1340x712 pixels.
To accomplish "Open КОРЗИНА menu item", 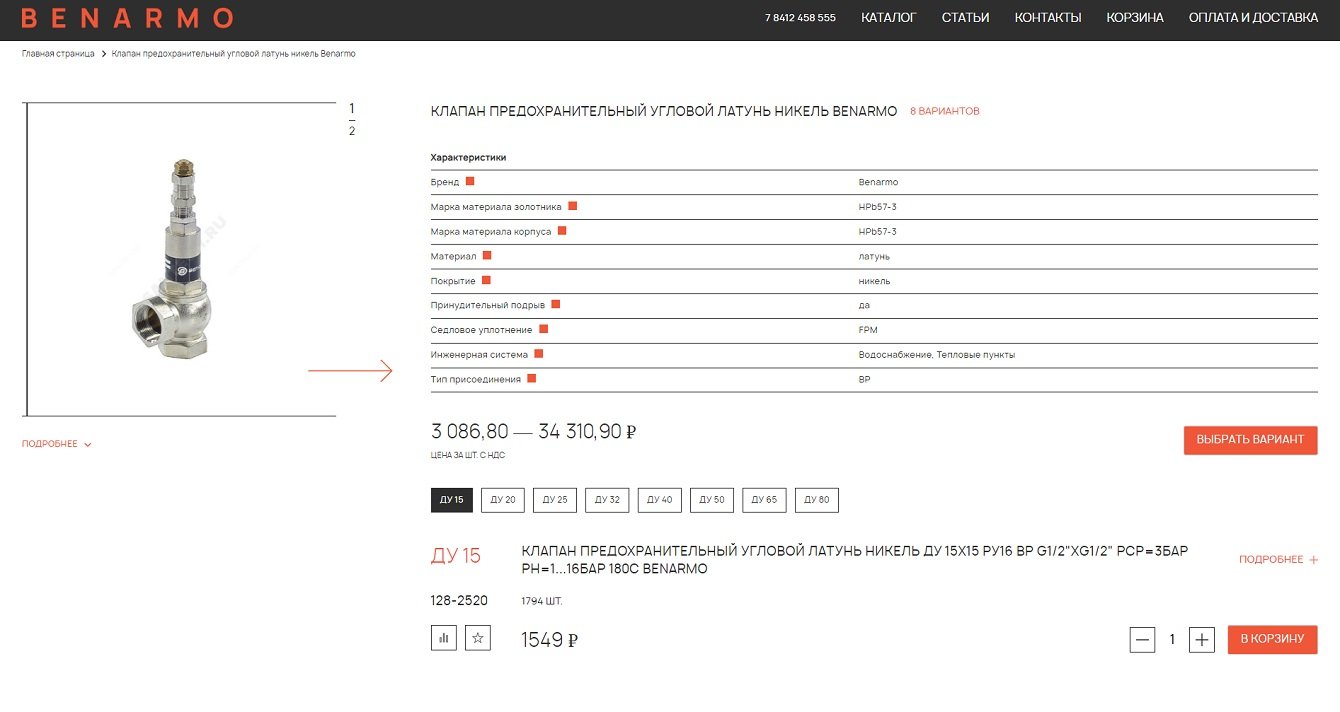I will point(1135,18).
